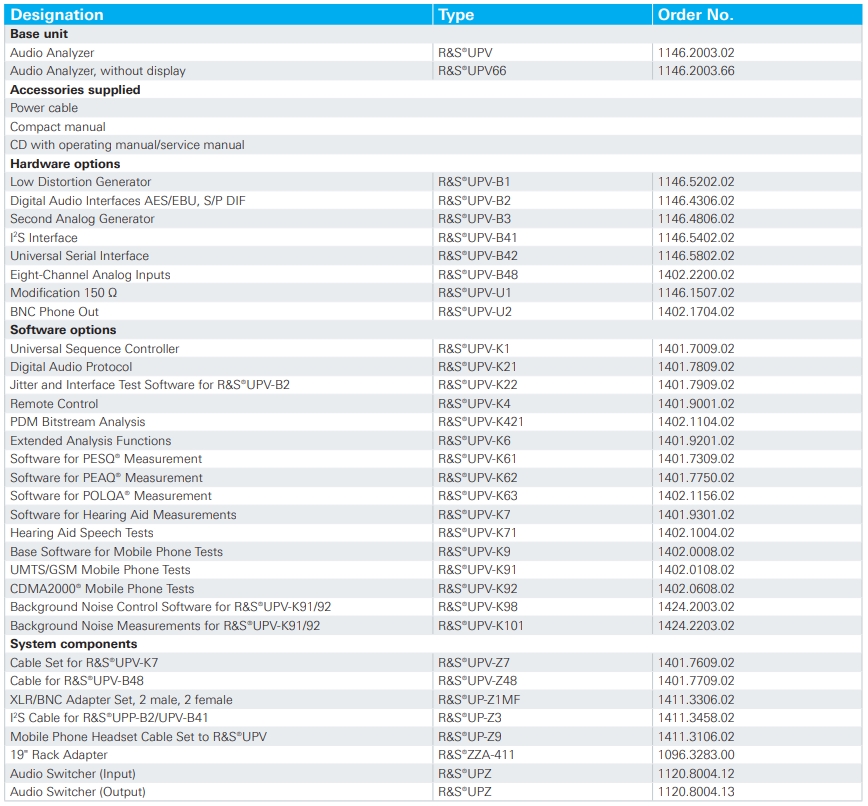This screenshot has width=868, height=806.
Task: Select the "Accessories supplied" heading
Action: [x=75, y=90]
